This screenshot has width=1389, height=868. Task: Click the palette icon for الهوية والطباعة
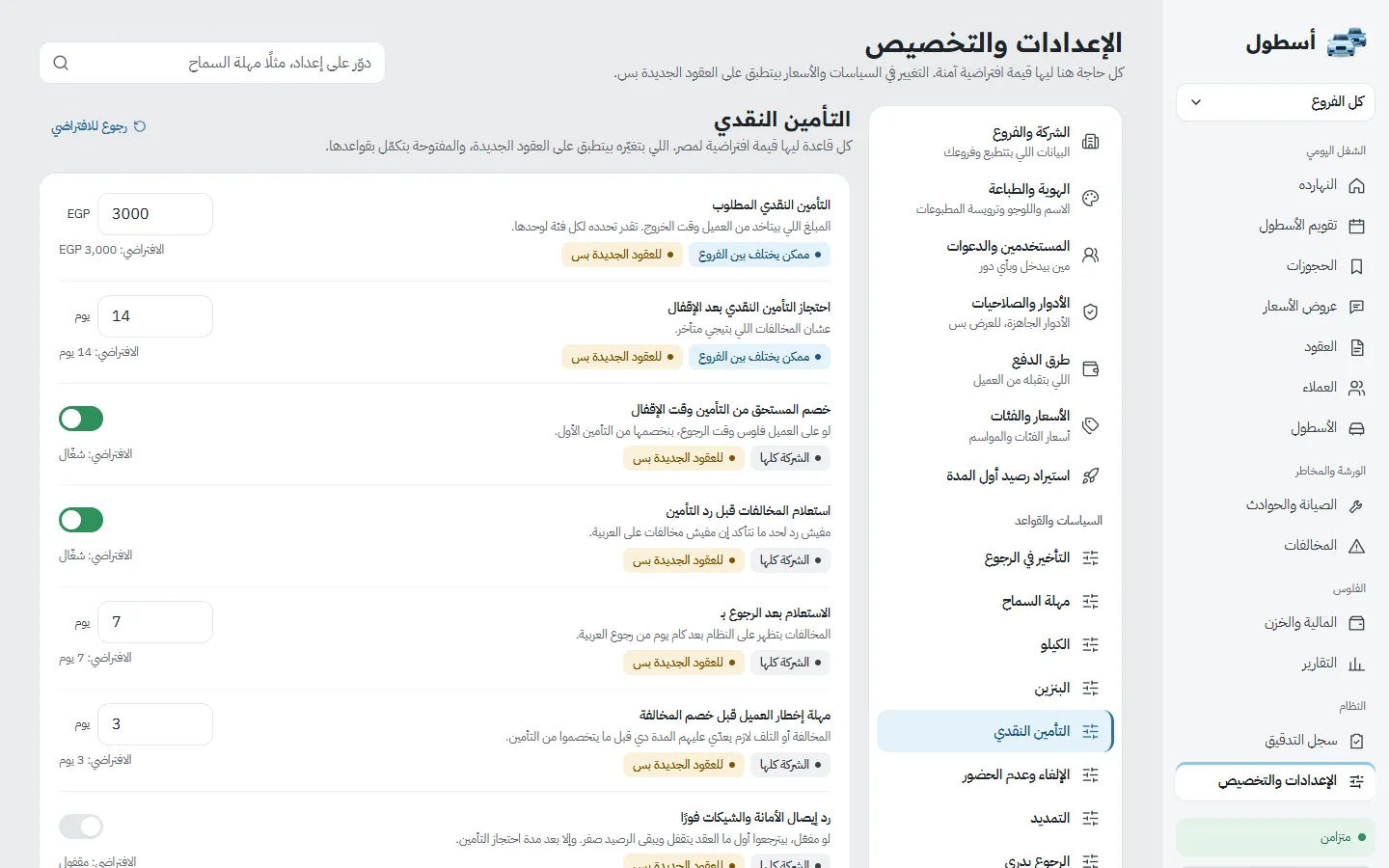(1091, 199)
